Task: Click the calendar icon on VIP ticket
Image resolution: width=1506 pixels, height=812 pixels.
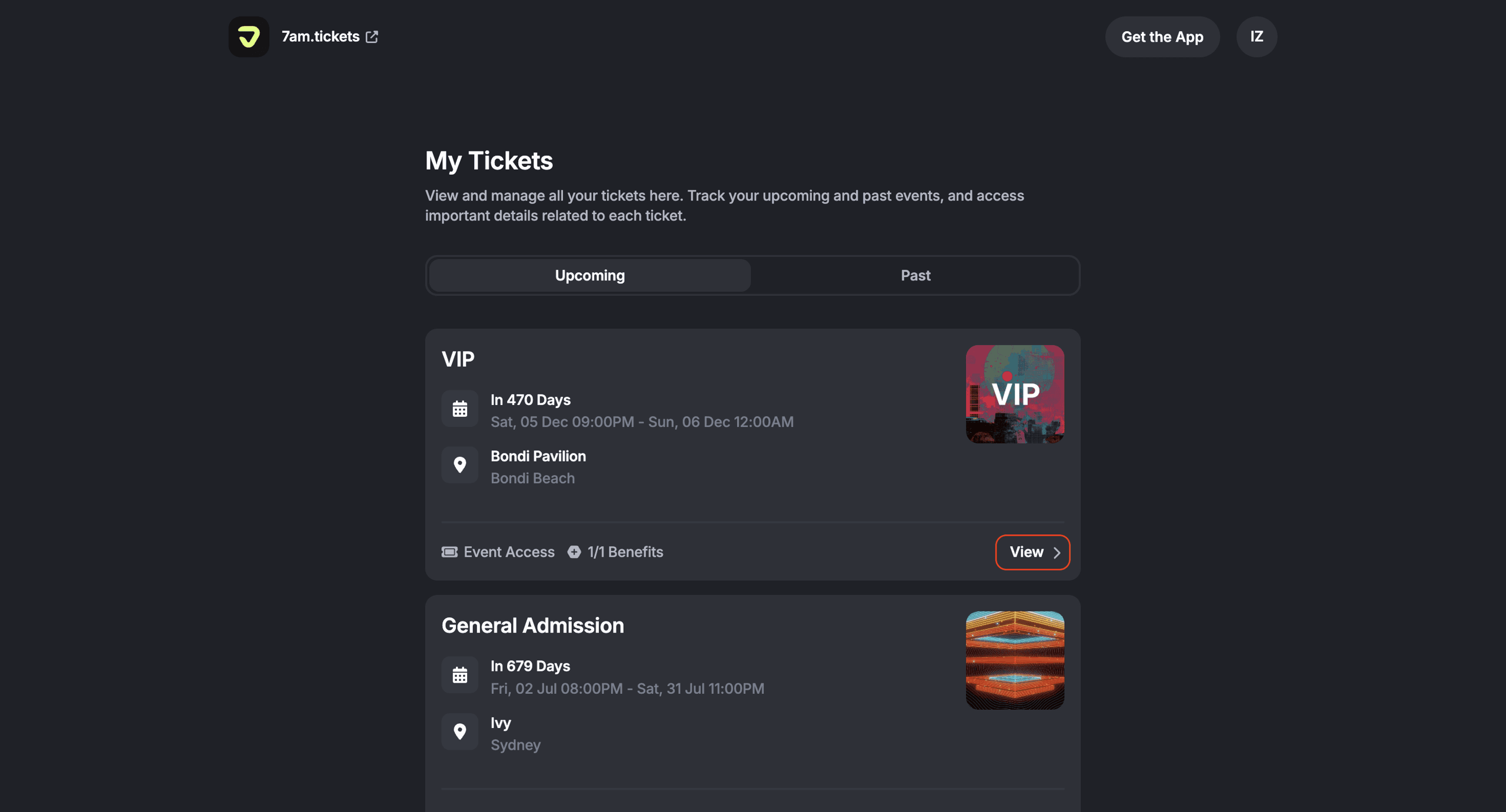Action: pos(459,409)
